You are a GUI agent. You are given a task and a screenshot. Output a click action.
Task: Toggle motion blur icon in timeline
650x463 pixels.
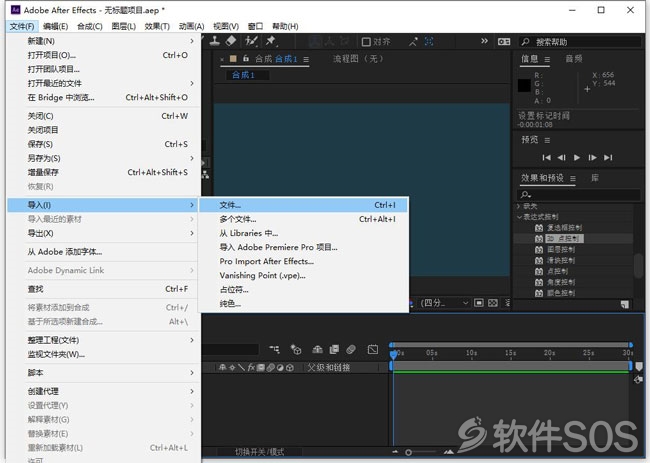coord(351,349)
